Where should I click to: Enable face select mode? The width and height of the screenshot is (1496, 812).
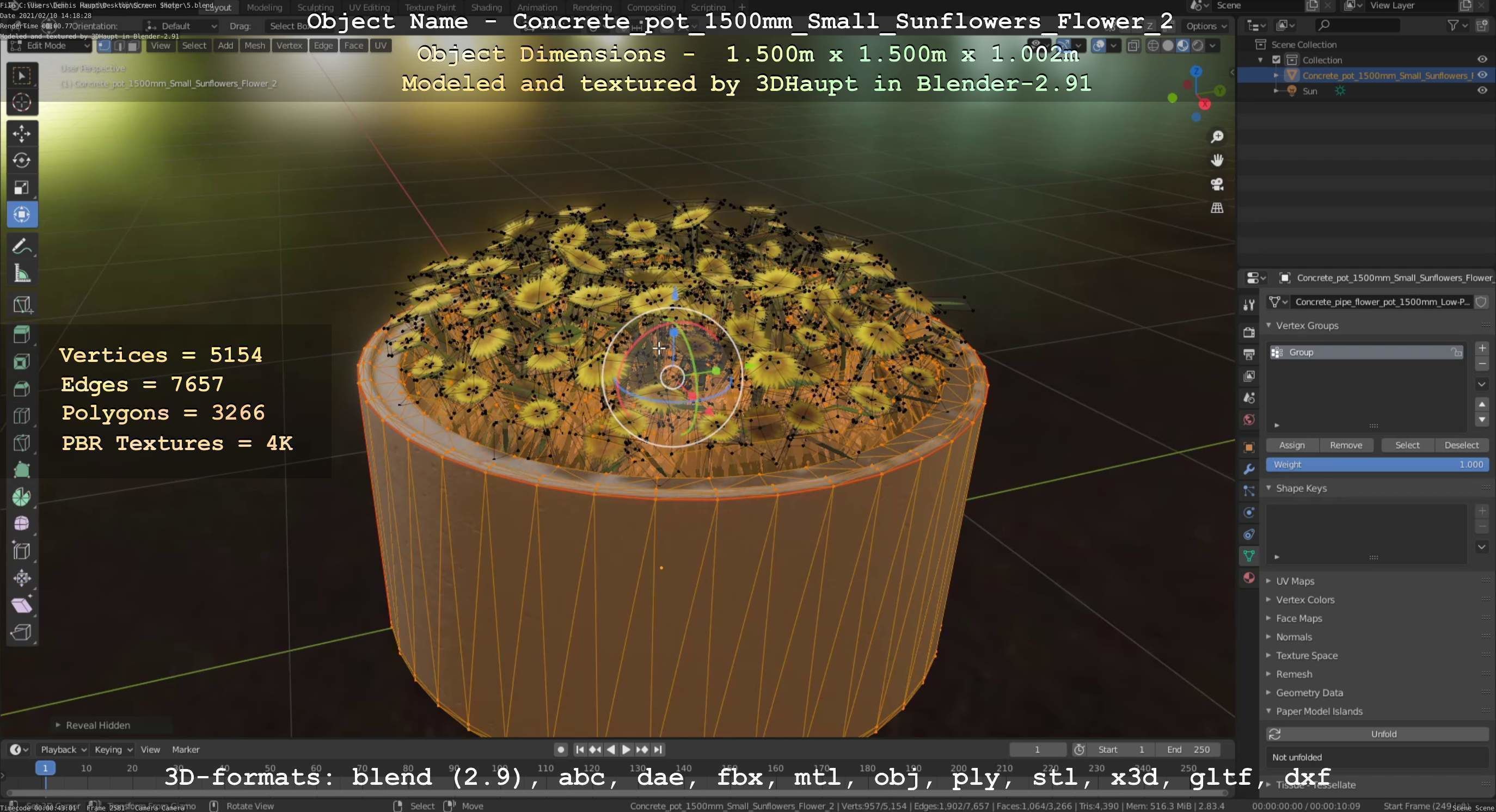tap(133, 46)
